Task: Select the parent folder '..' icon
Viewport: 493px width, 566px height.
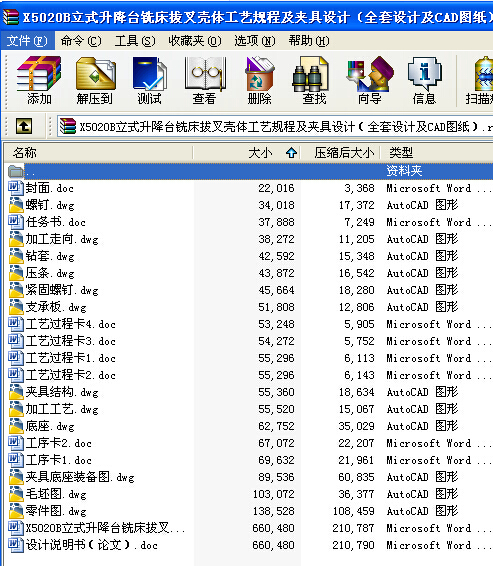Action: [x=16, y=171]
